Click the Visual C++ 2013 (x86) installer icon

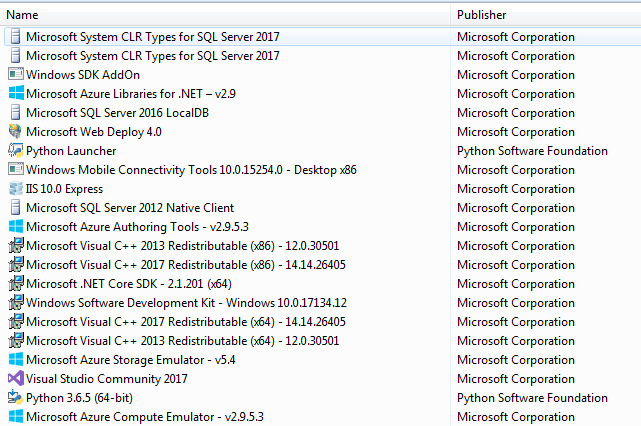[16, 246]
